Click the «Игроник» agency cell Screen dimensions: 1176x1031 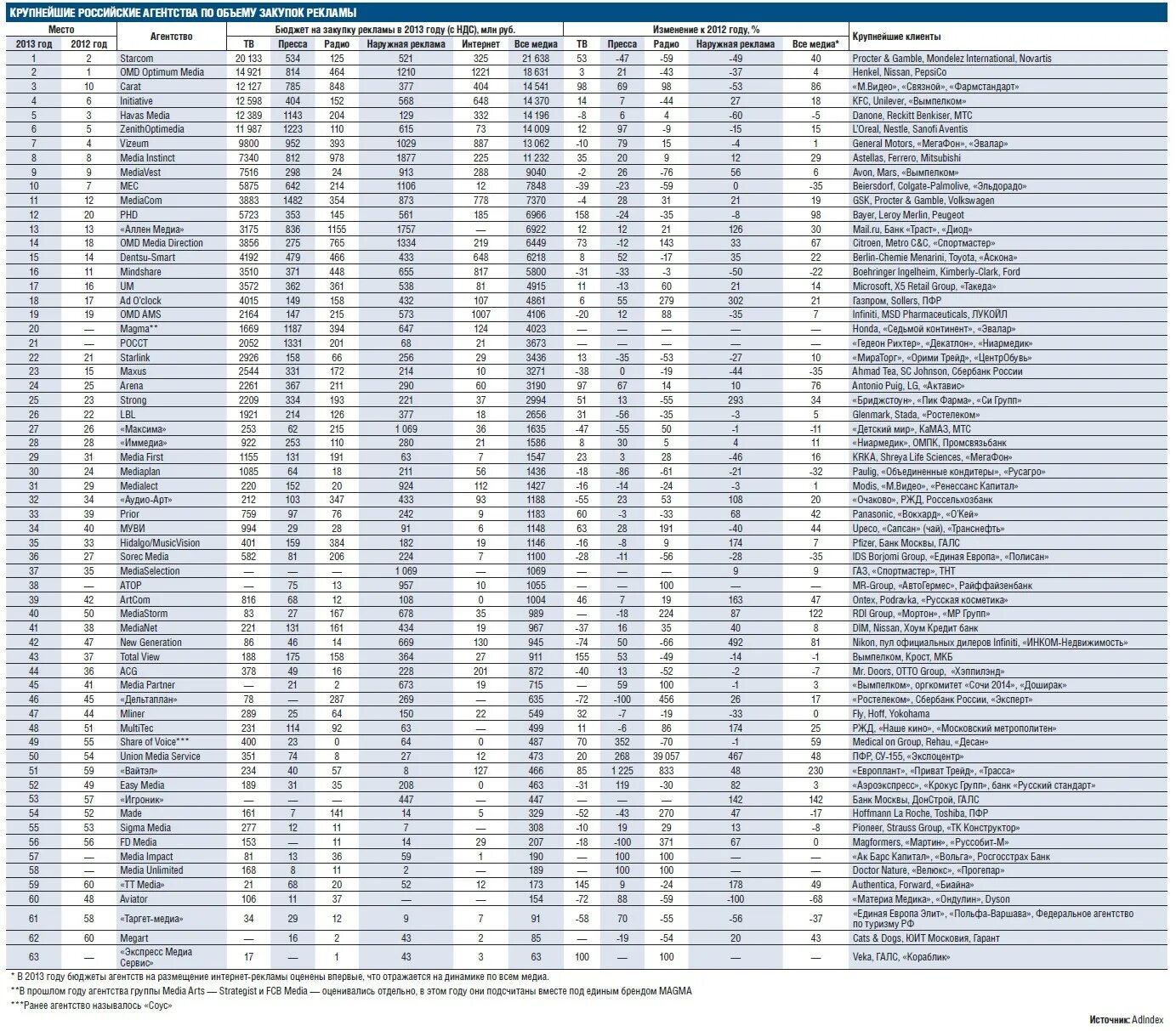click(141, 800)
